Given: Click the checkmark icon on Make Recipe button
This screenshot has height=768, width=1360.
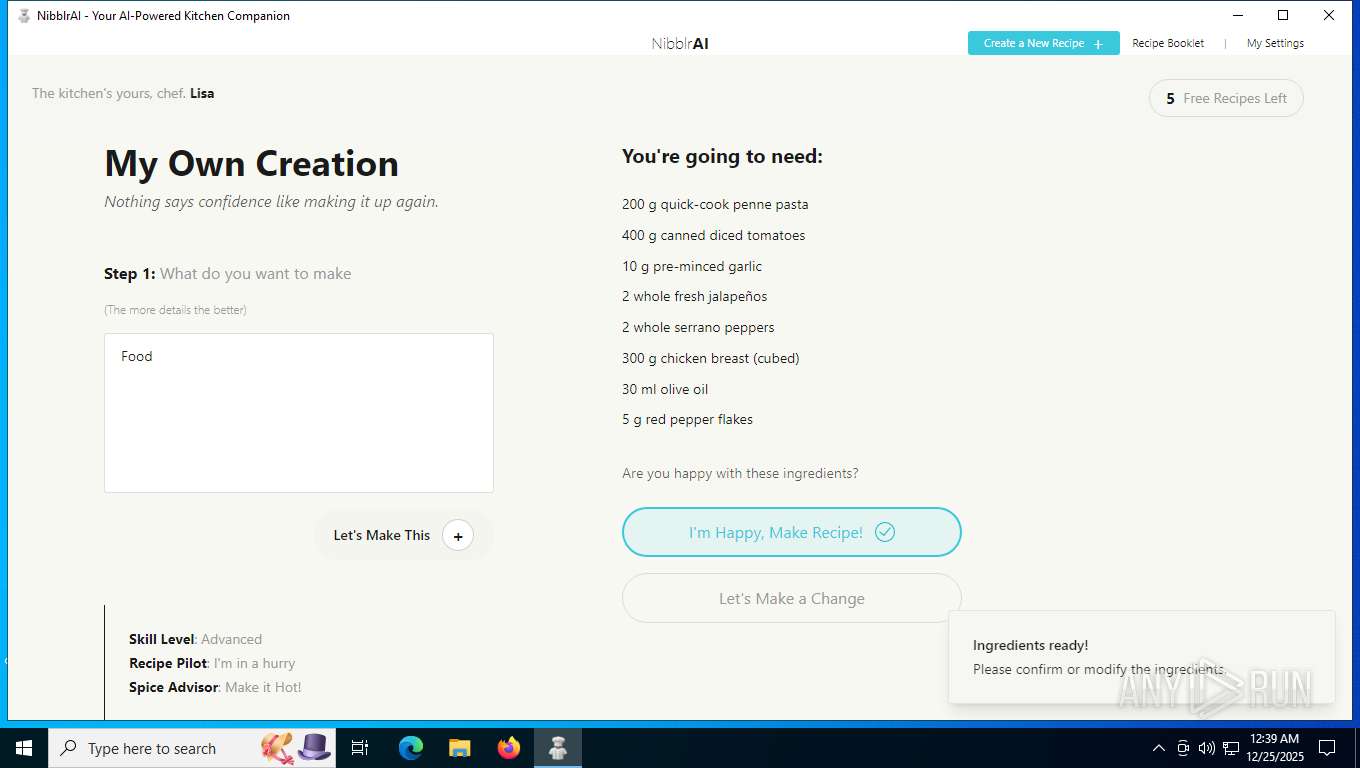Looking at the screenshot, I should 885,532.
